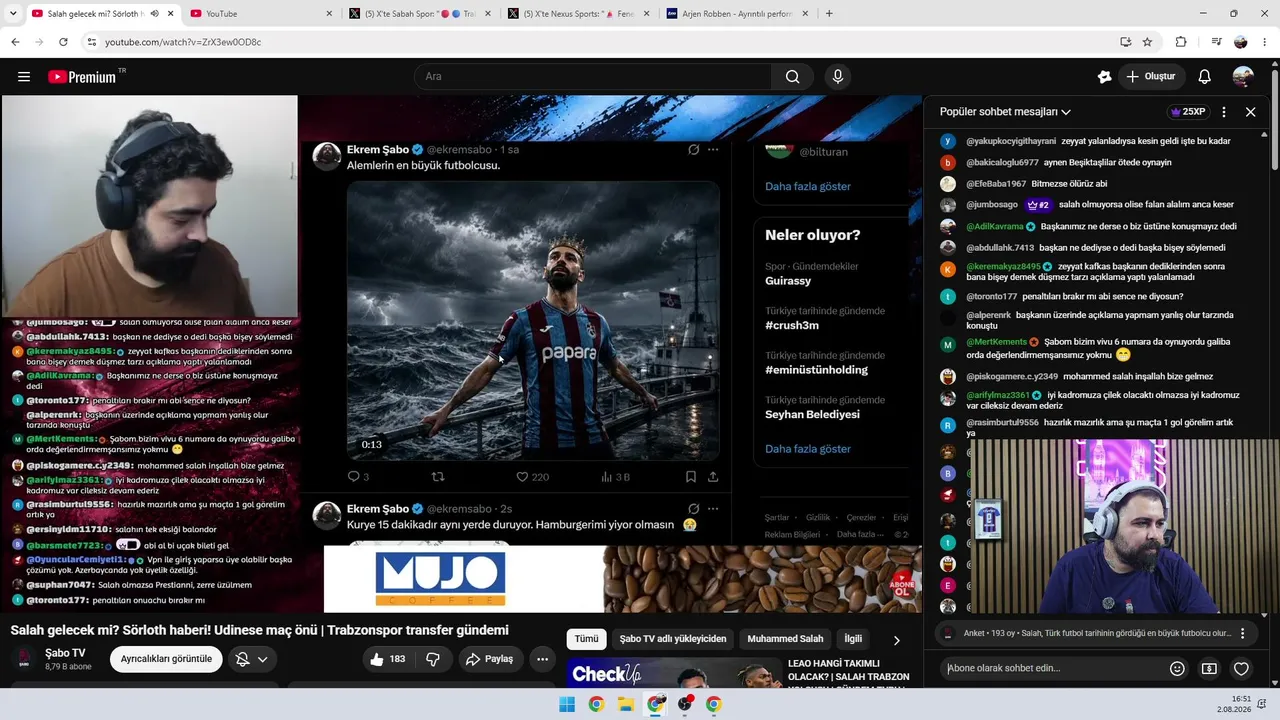
Task: Switch to X'te Nexus Sports tab
Action: coord(578,14)
